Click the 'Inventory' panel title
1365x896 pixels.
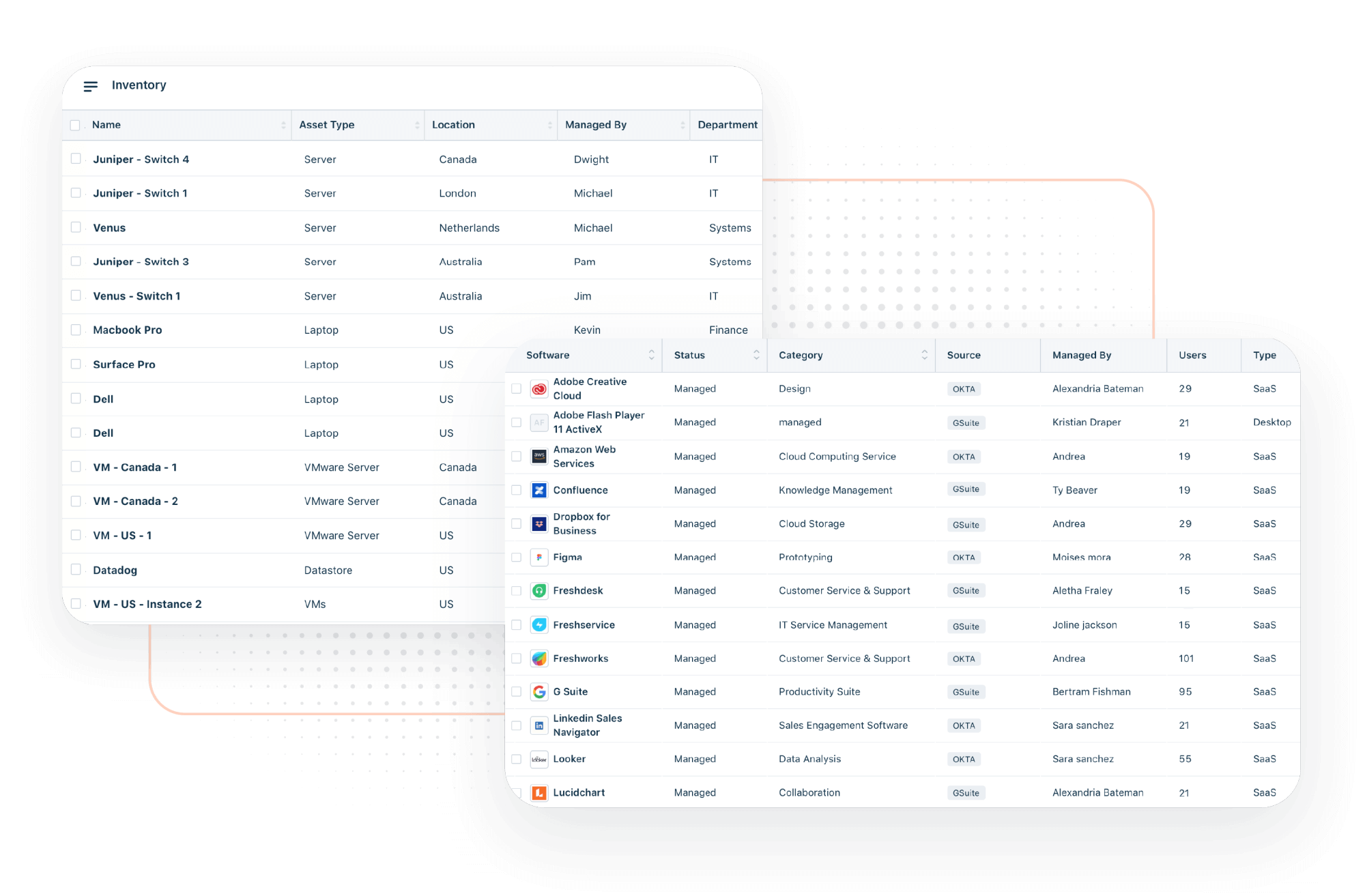[x=139, y=85]
